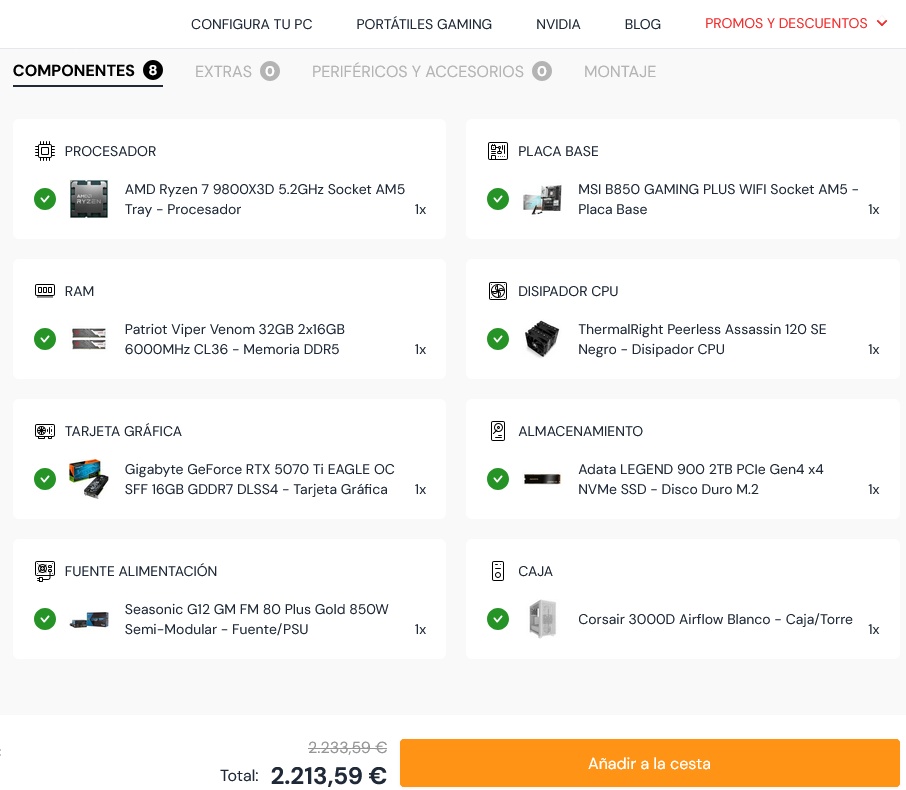Click the green check next to AMD Ryzen 7
The width and height of the screenshot is (906, 790).
click(45, 199)
